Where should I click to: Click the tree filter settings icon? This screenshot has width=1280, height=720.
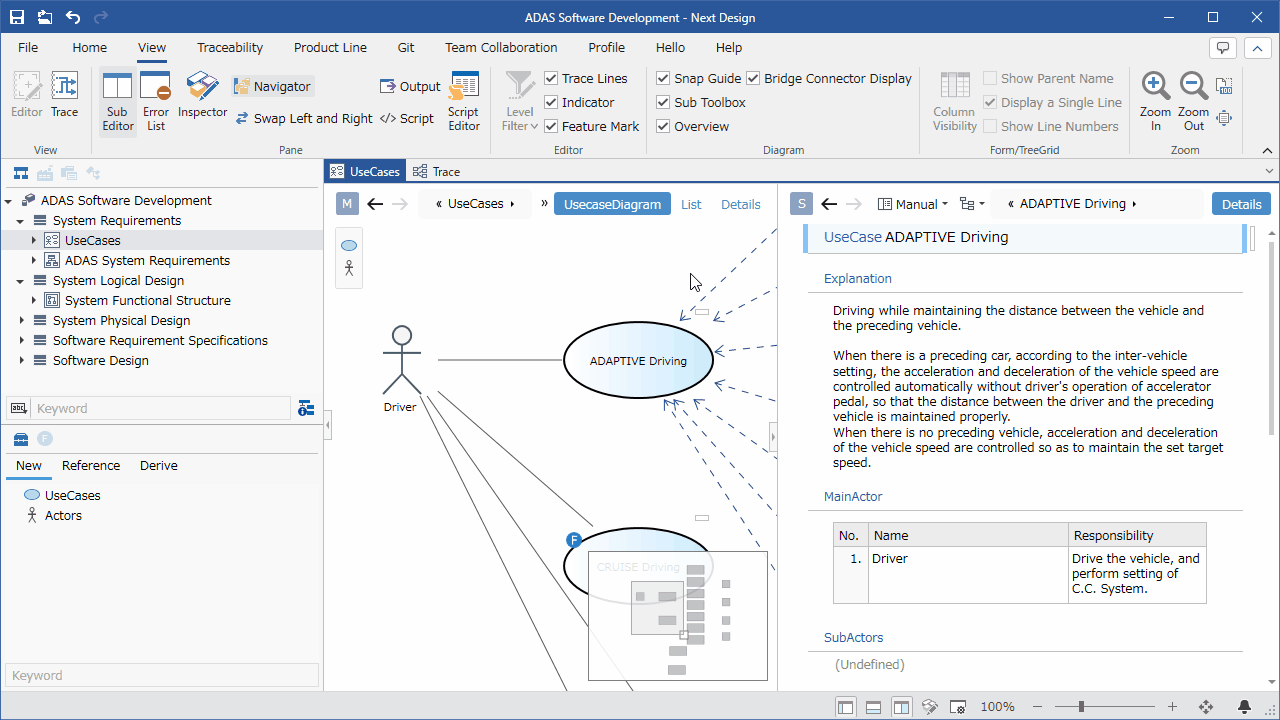point(306,408)
